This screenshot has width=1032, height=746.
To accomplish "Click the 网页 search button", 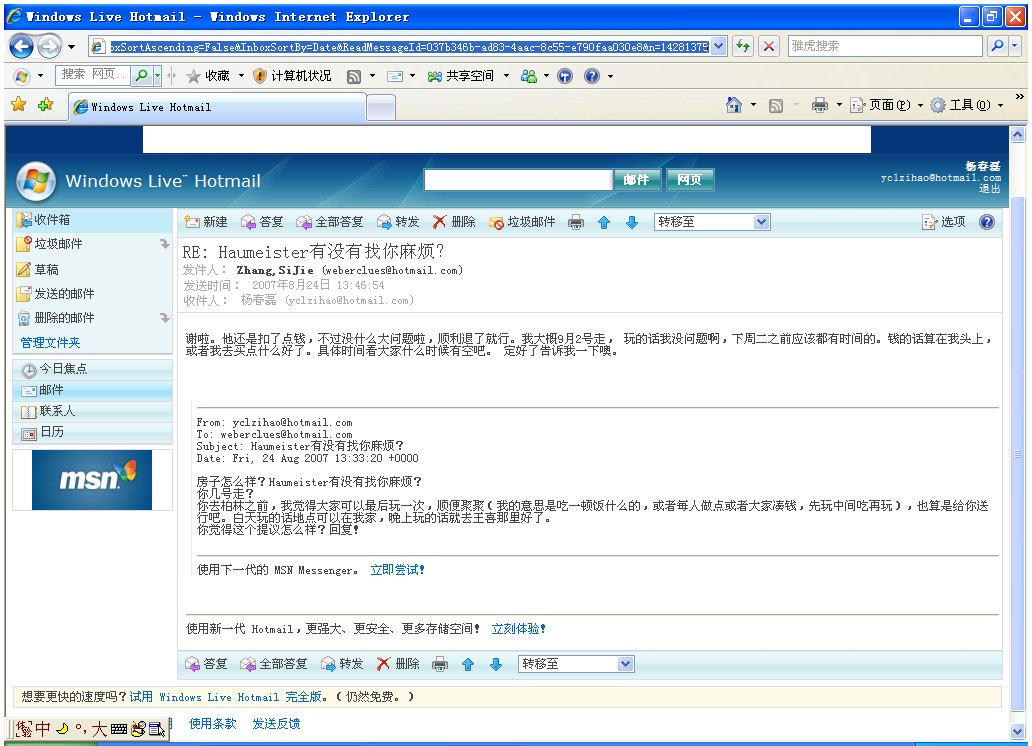I will (689, 180).
